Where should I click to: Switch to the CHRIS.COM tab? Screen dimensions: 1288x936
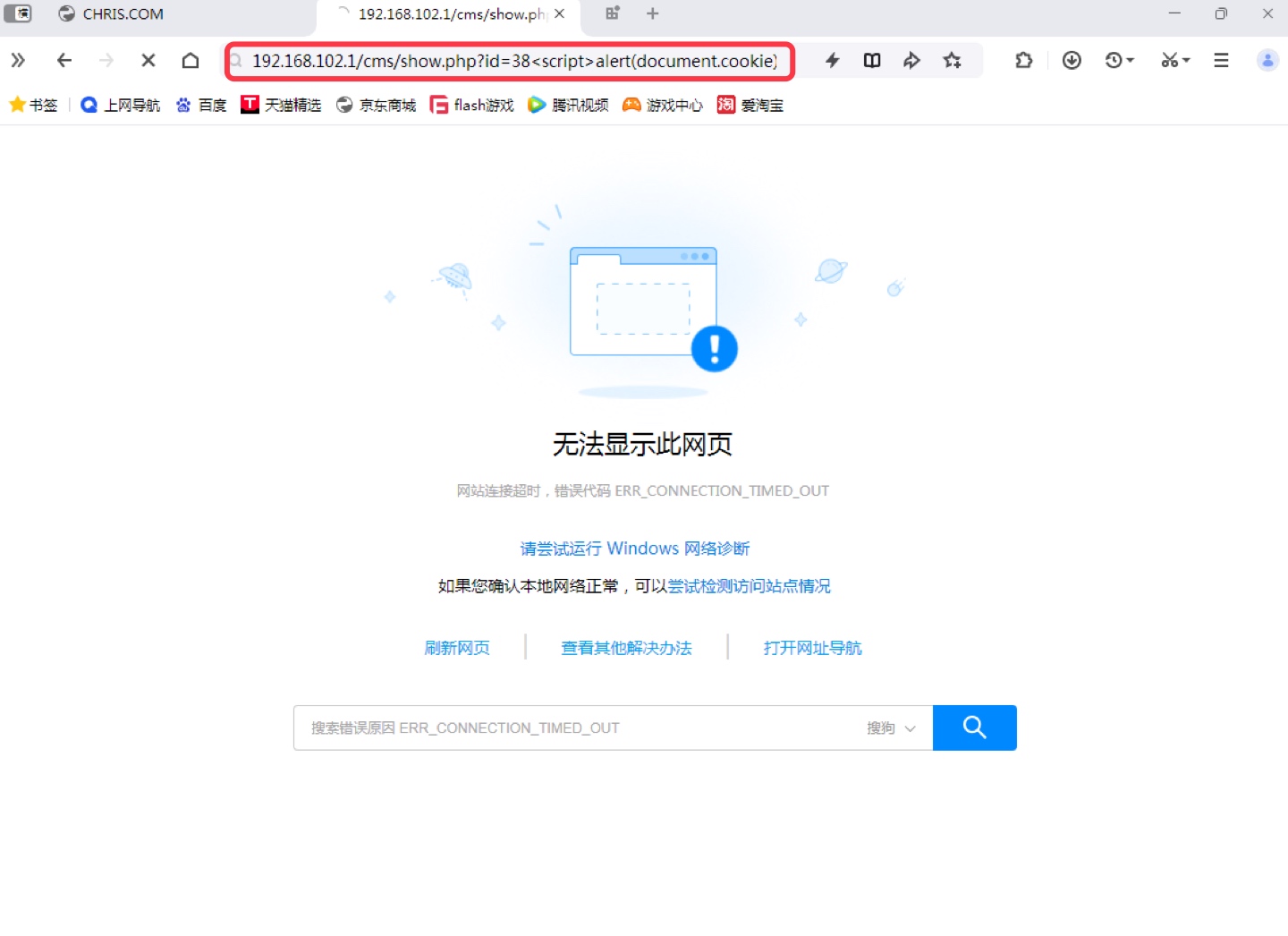coord(111,14)
